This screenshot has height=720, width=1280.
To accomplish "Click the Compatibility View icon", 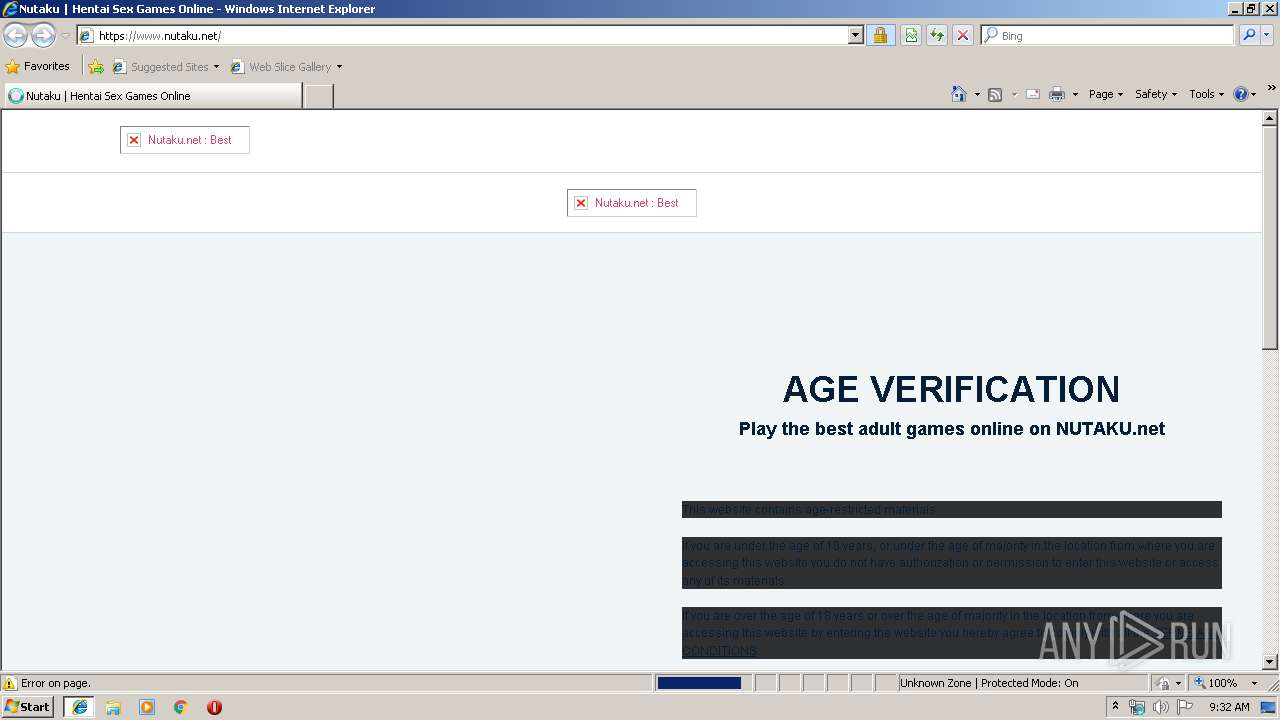I will 911,36.
